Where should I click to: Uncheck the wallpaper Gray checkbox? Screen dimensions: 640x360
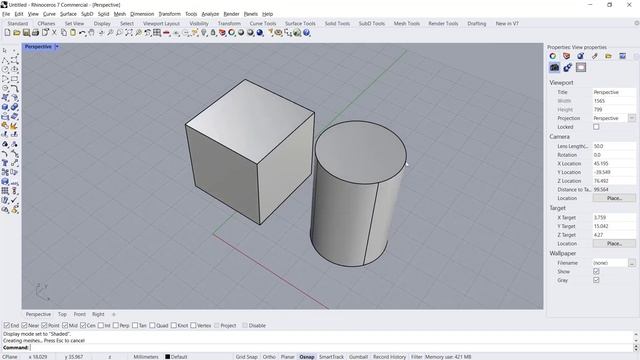coord(596,280)
